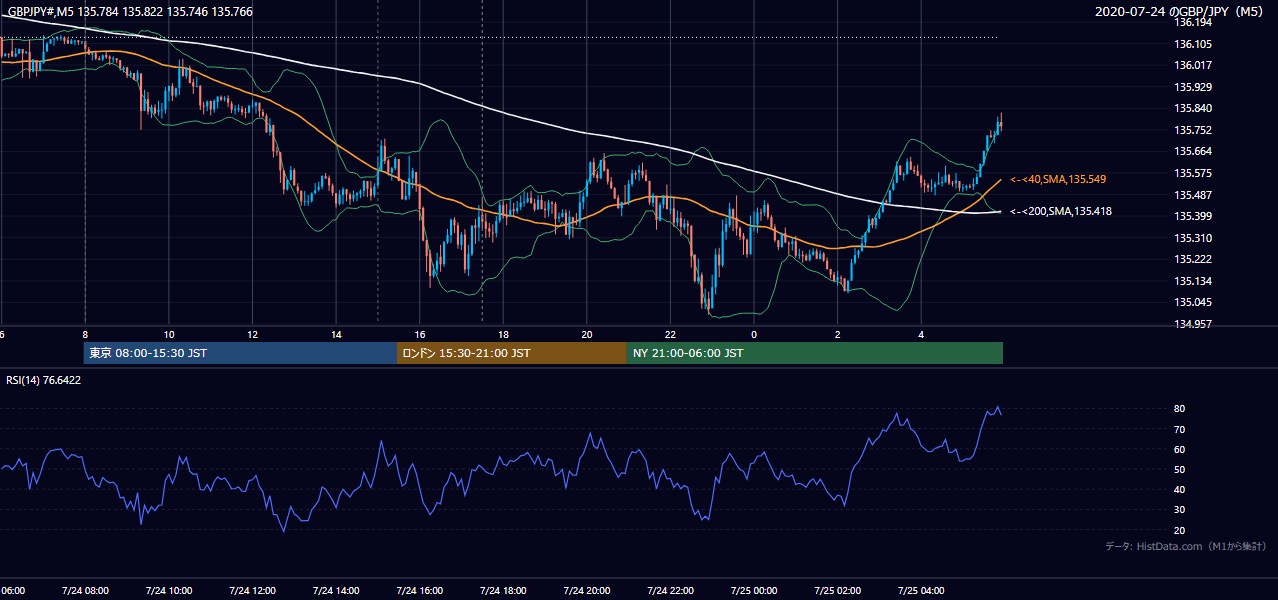The height and width of the screenshot is (600, 1278).
Task: Click the RSI(14) 76.6422 indicator label
Action: pos(42,380)
